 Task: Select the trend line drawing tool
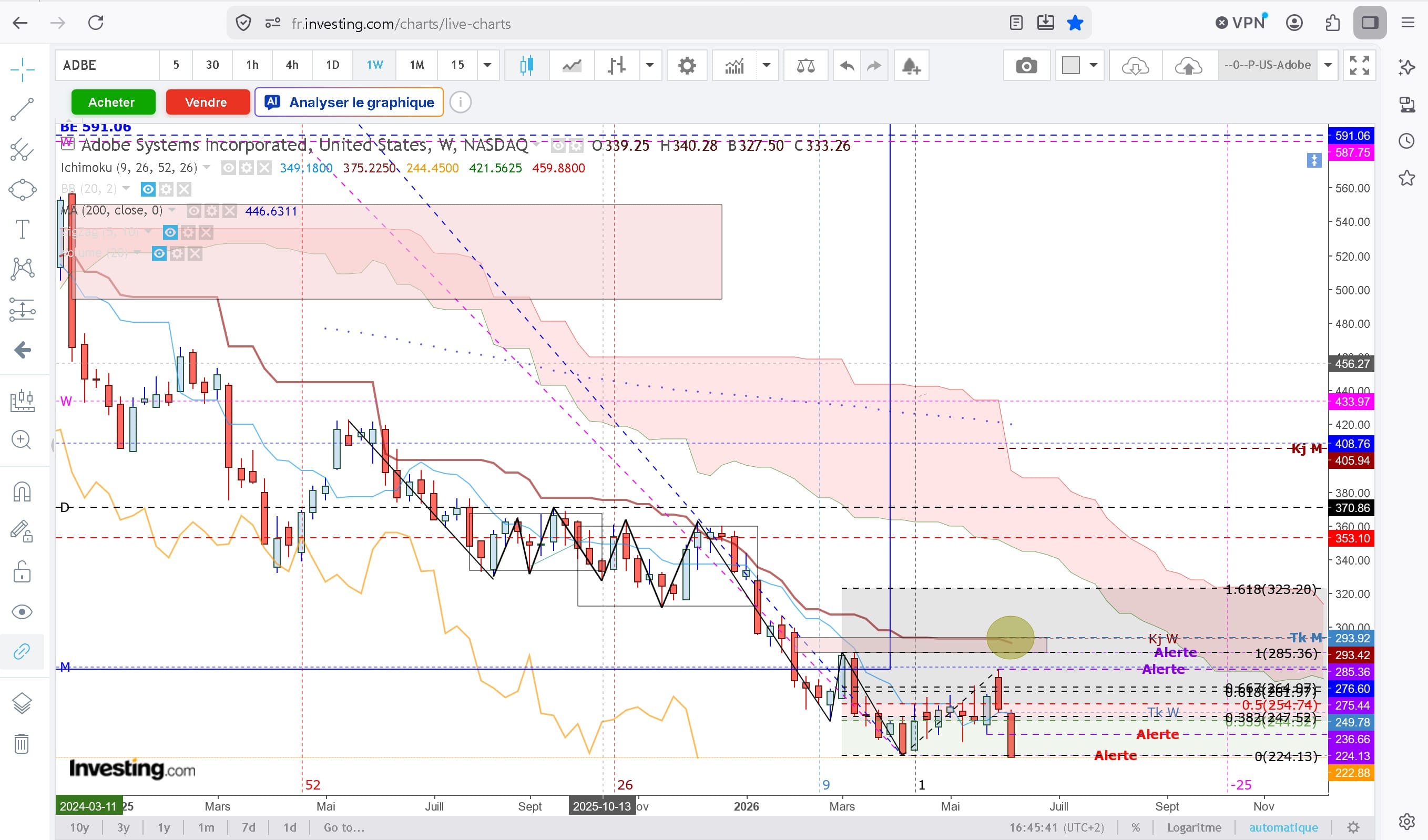pyautogui.click(x=22, y=109)
